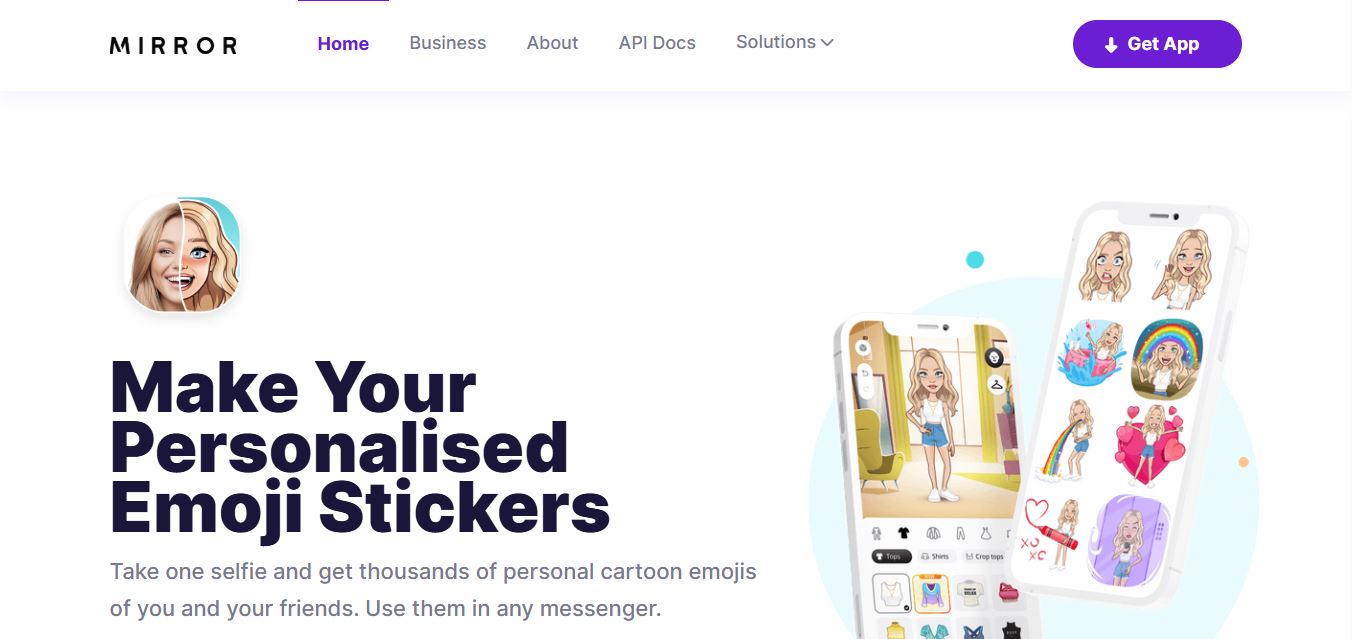The height and width of the screenshot is (639, 1352).
Task: Select the hanger wardrobe icon on phone
Action: click(996, 384)
